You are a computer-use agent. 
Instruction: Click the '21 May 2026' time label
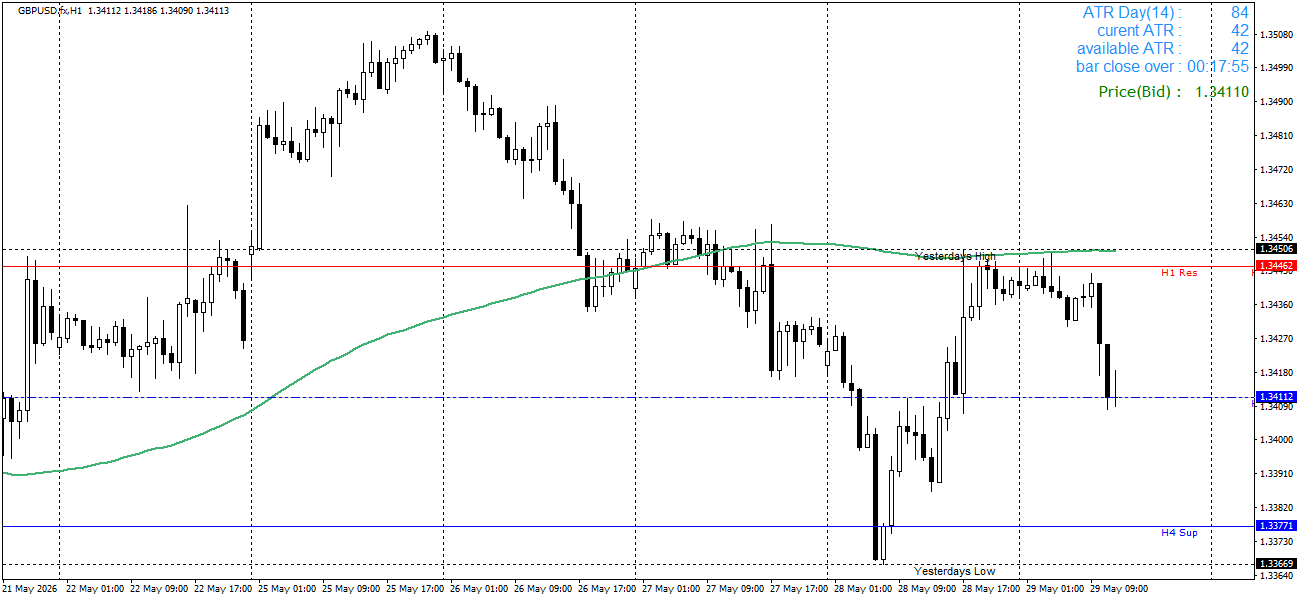[x=31, y=589]
